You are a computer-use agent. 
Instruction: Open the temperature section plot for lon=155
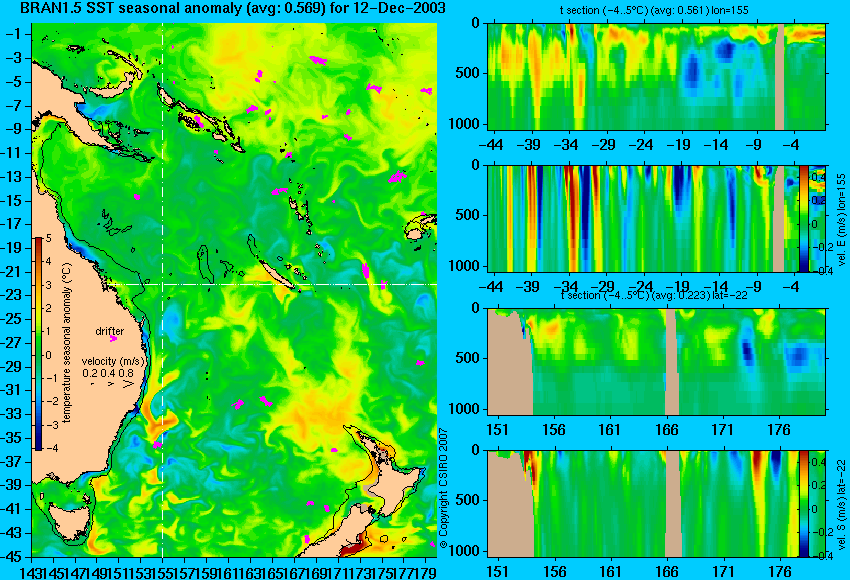656,76
